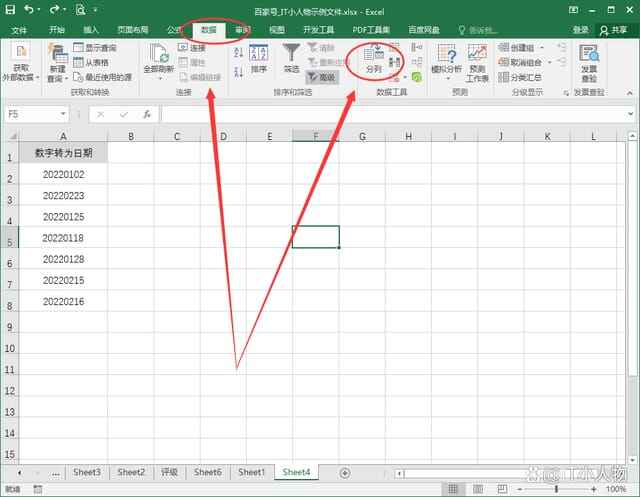Click inside the formula bar input
Screen dimensions: 640x497
[393, 114]
